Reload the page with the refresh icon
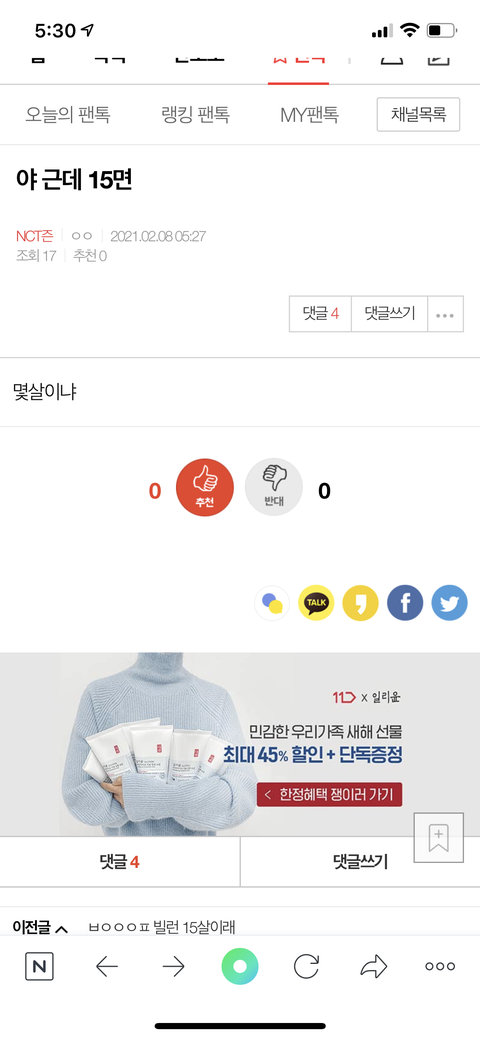480x1039 pixels. click(306, 967)
